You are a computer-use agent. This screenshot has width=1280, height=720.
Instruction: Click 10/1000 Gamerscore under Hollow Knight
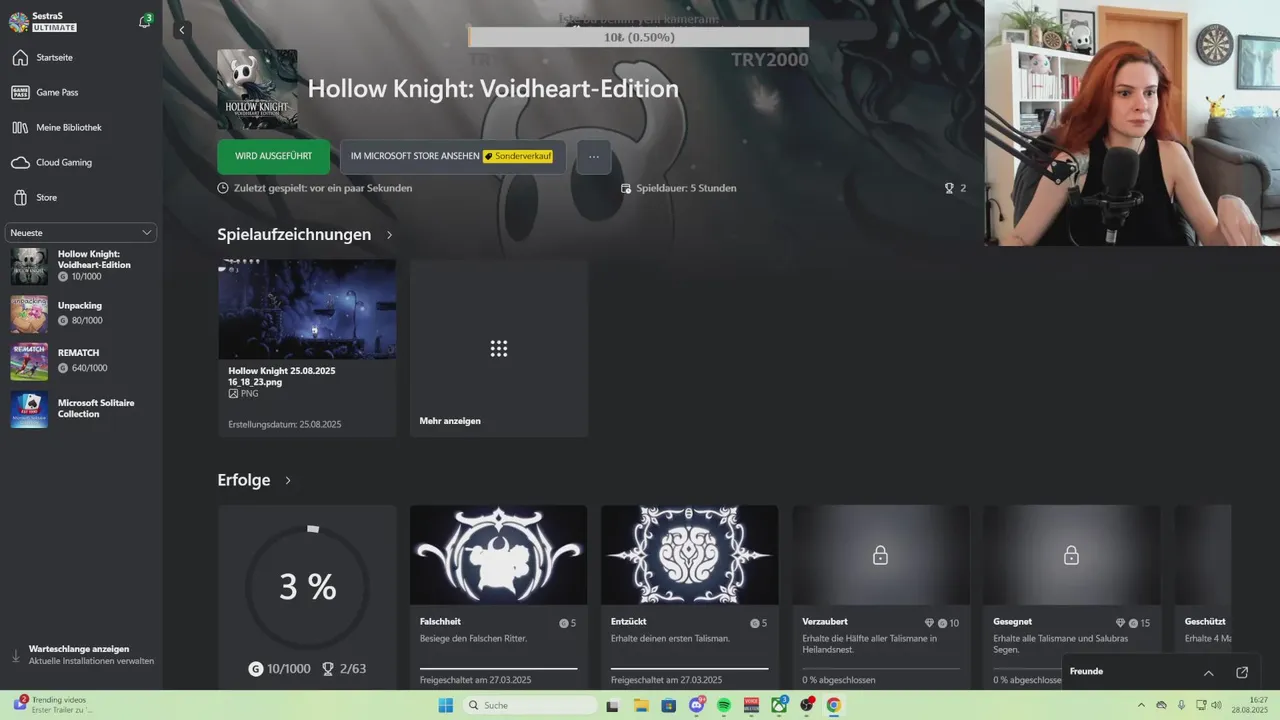[x=79, y=276]
